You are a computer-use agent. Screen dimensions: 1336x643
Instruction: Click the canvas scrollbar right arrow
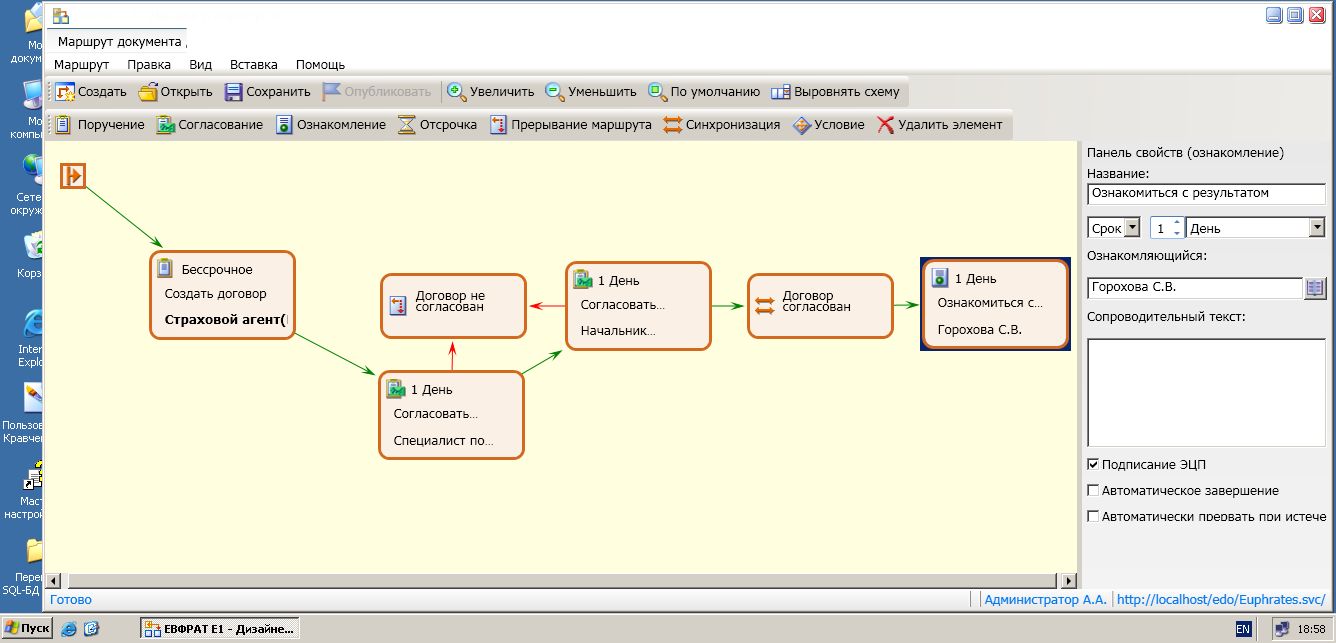(1069, 580)
